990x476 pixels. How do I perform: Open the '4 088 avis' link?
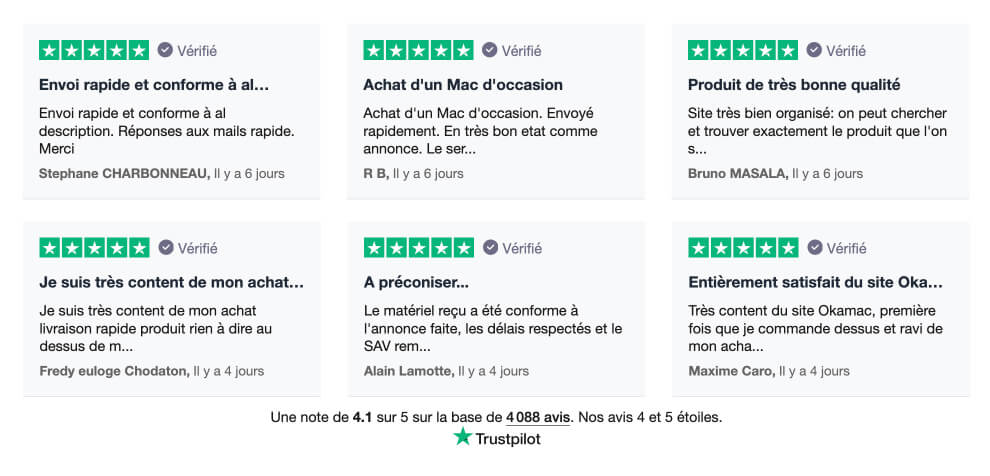(538, 416)
